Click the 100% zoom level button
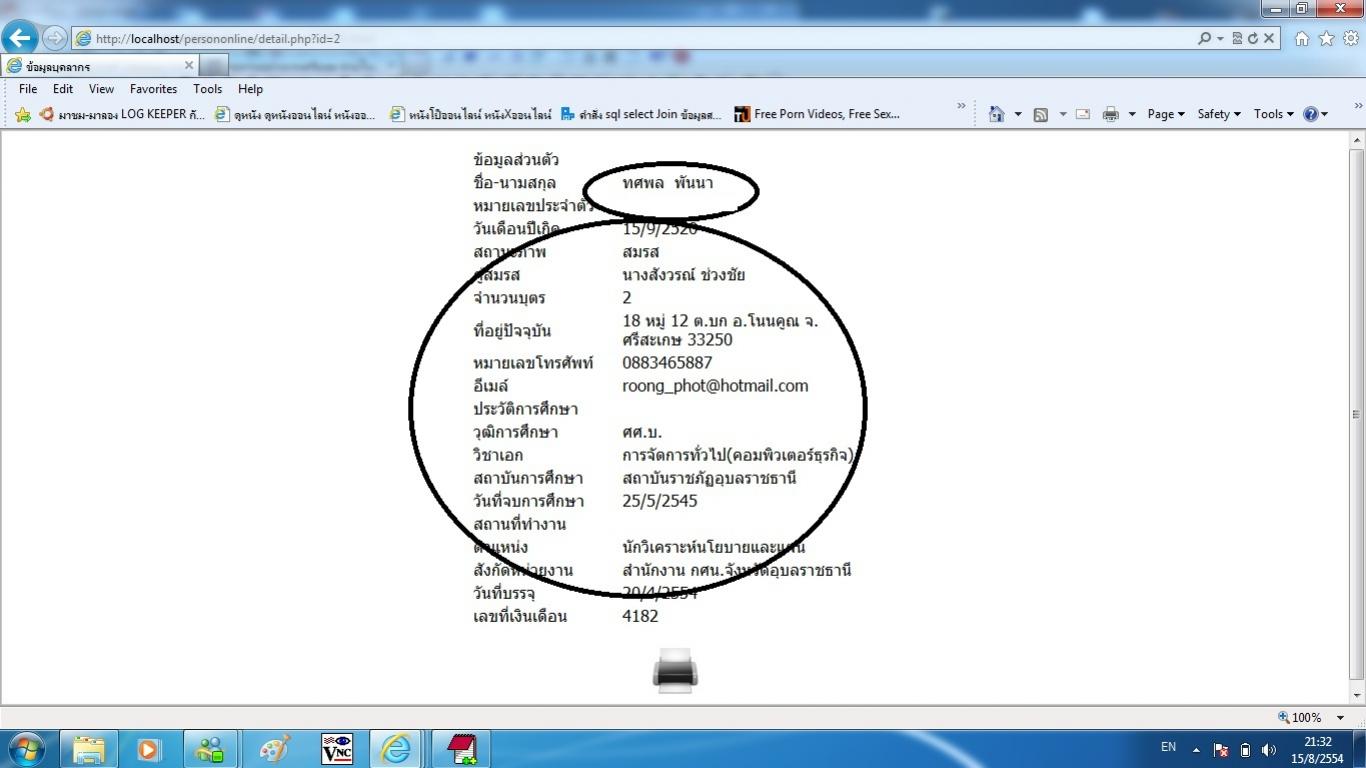The width and height of the screenshot is (1366, 768). click(1300, 717)
